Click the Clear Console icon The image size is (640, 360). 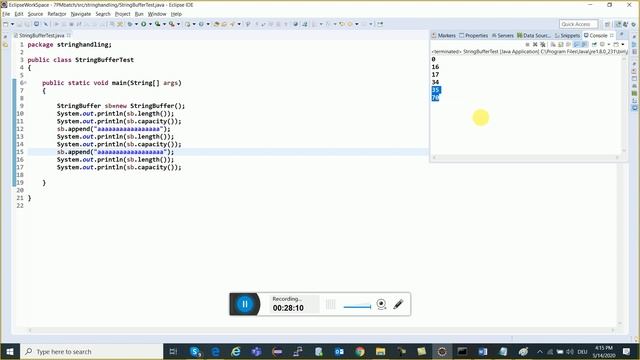coord(553,44)
